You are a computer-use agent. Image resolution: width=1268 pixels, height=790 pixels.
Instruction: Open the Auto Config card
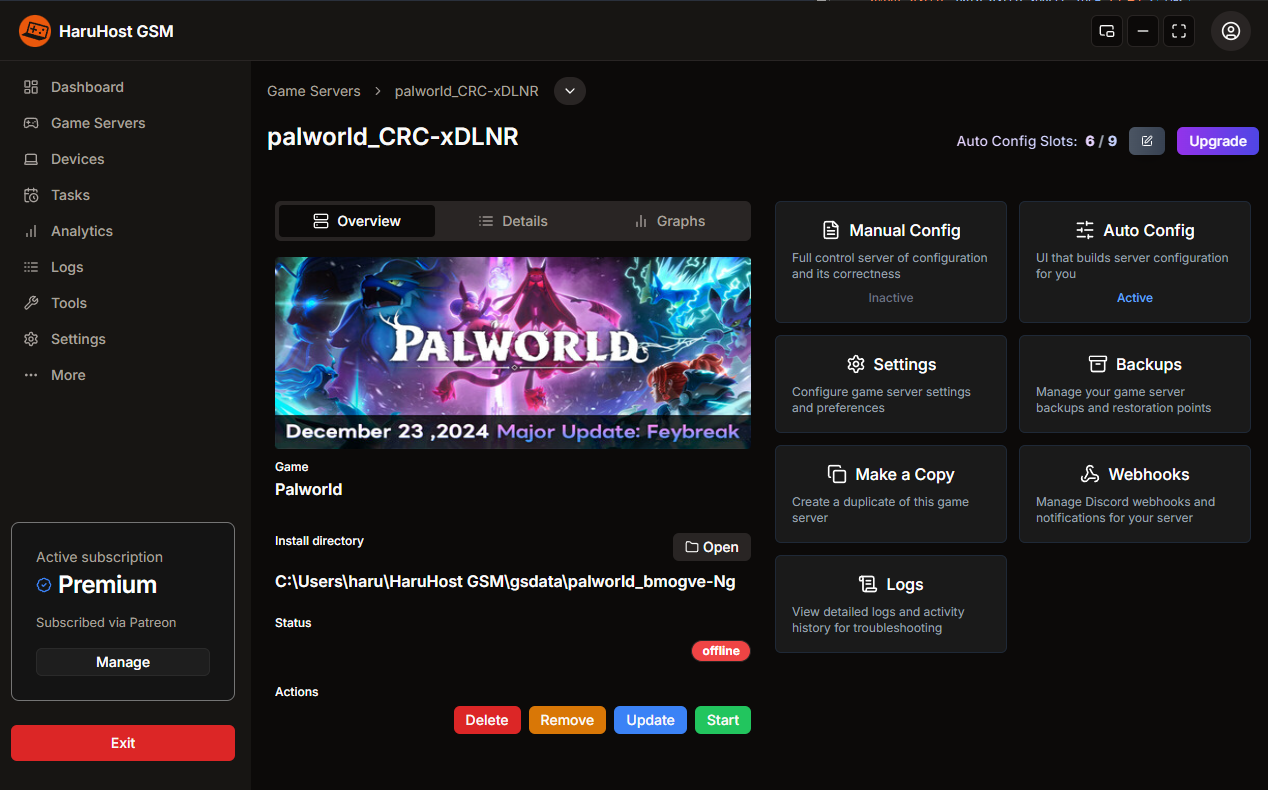pyautogui.click(x=1135, y=262)
